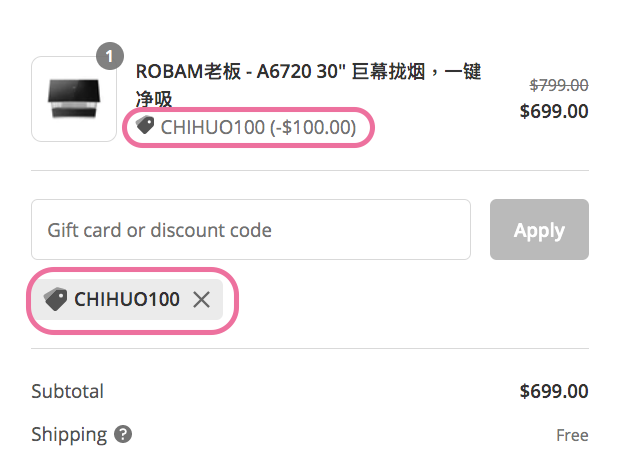This screenshot has height=455, width=635.
Task: Click the divider below the product row
Action: [x=310, y=170]
